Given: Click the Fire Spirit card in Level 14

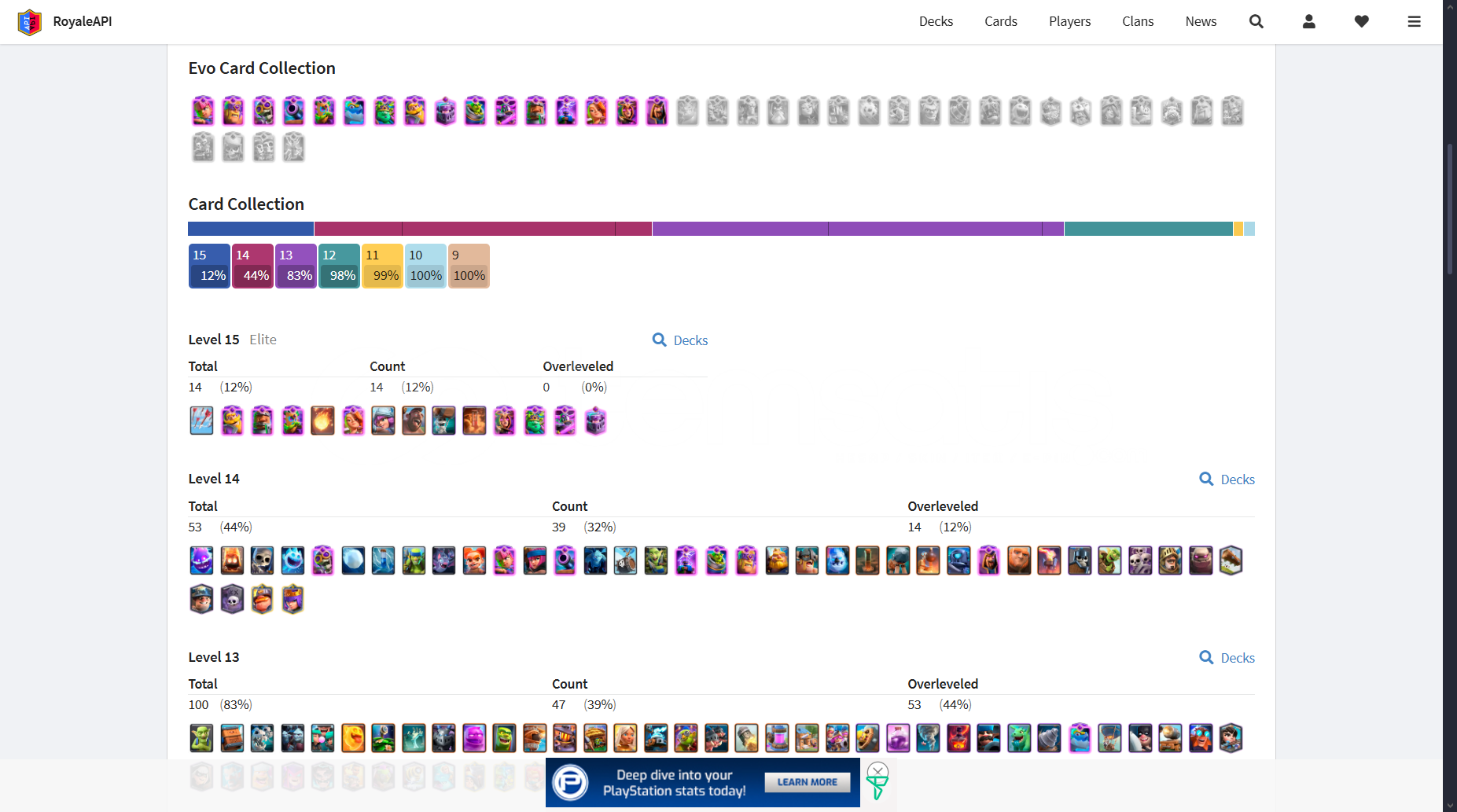Looking at the screenshot, I should 232,560.
